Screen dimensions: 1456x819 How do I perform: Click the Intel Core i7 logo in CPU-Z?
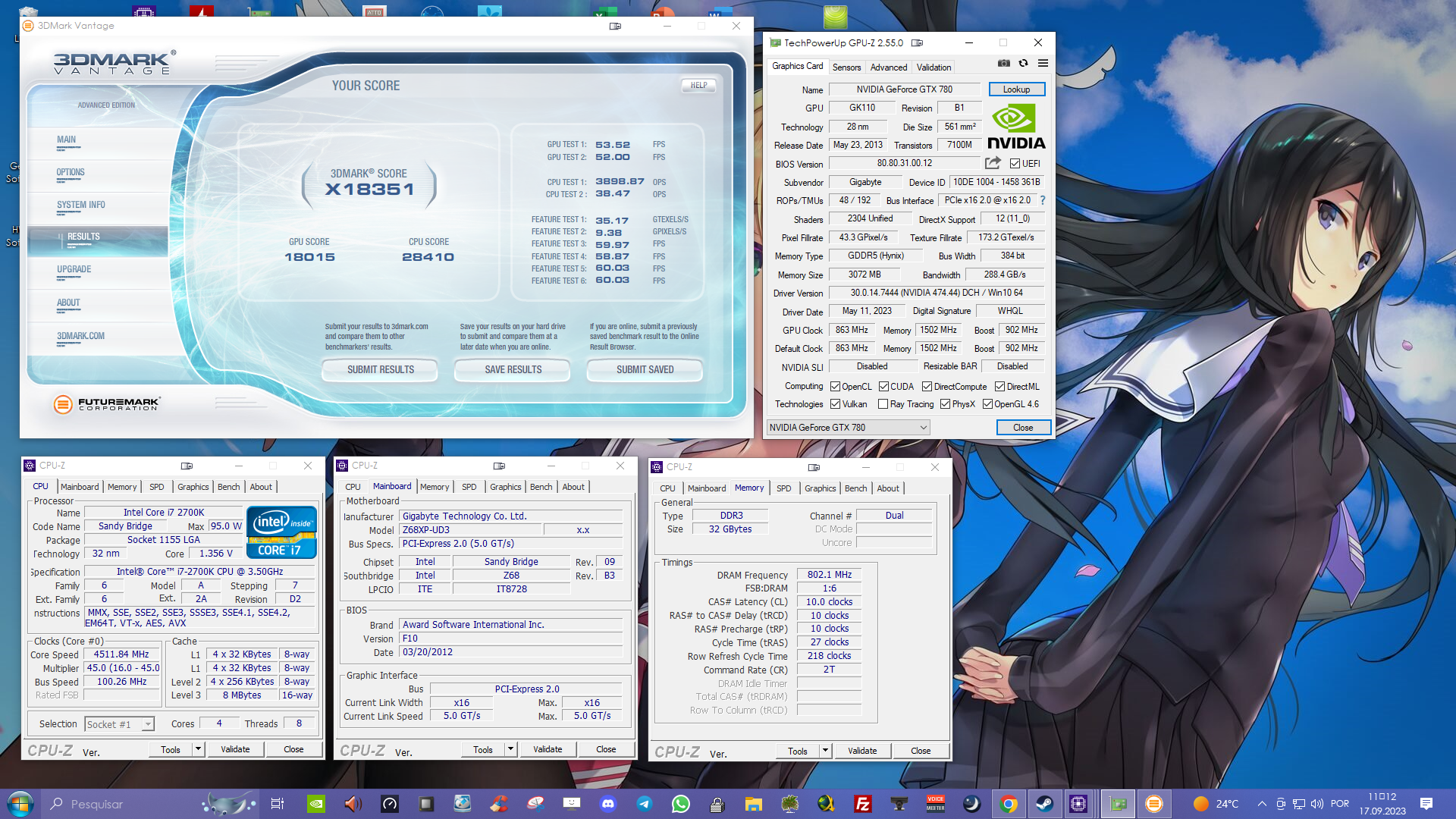point(281,532)
